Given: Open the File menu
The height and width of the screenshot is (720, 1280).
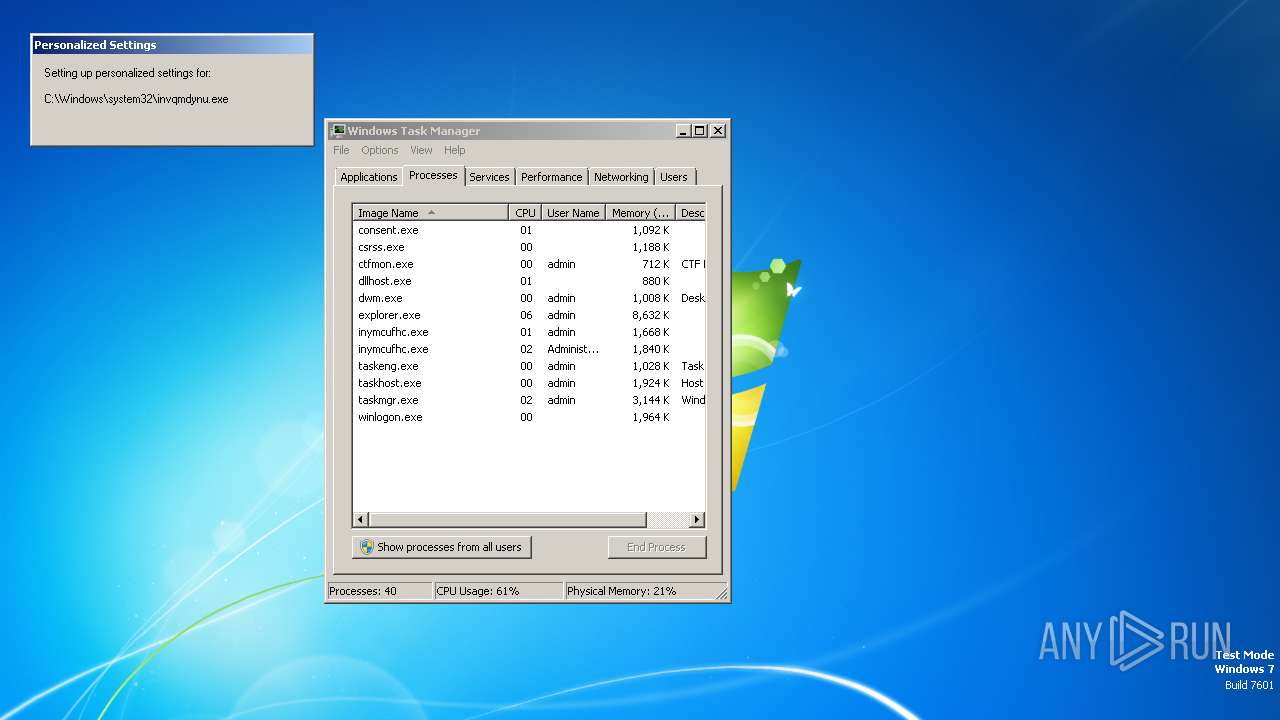Looking at the screenshot, I should tap(341, 150).
